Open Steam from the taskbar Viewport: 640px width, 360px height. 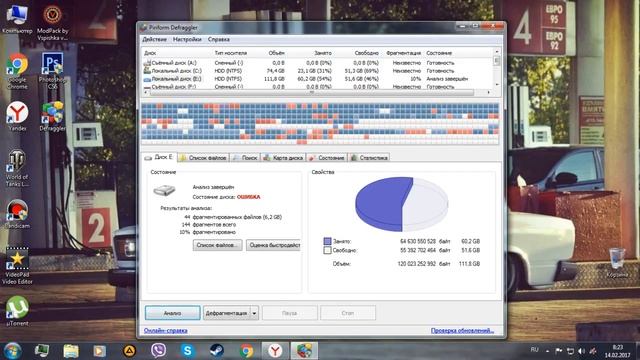point(217,351)
